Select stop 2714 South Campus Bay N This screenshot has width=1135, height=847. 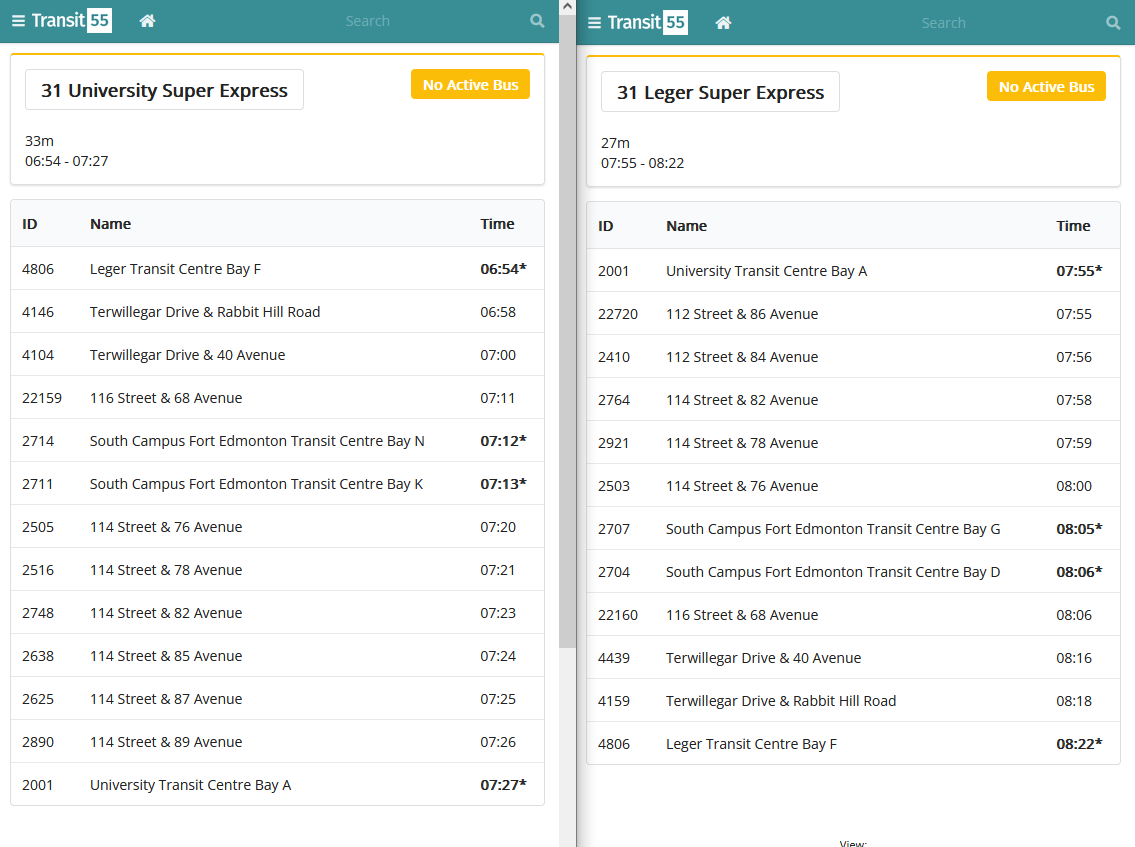pyautogui.click(x=257, y=441)
